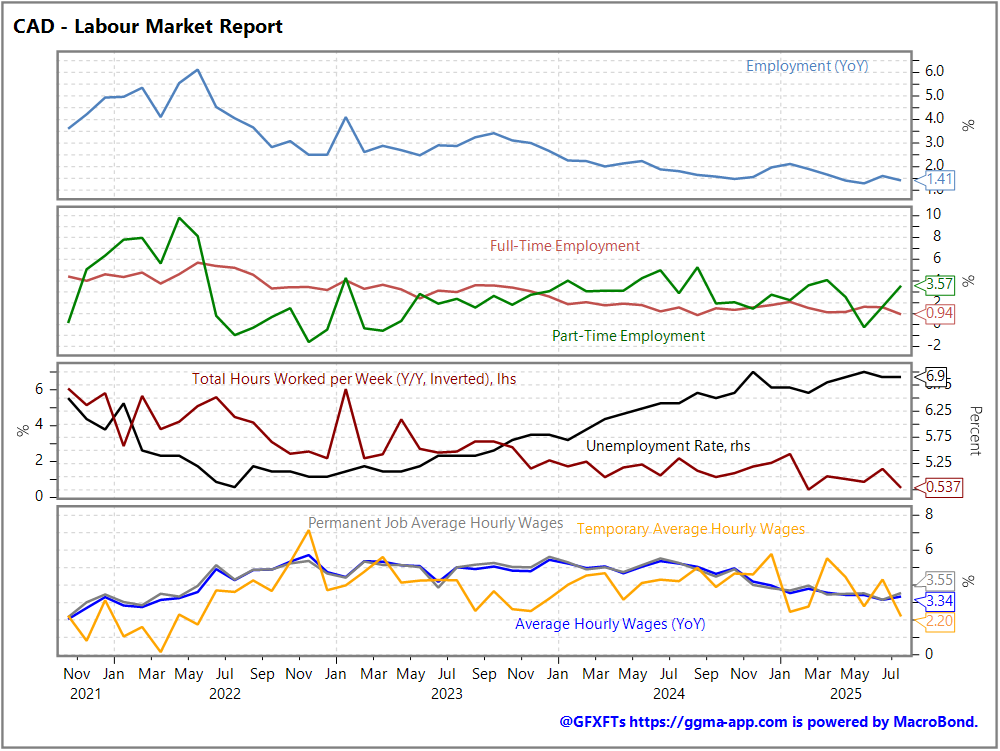Open the ggma-app.com link in the footer

708,722
